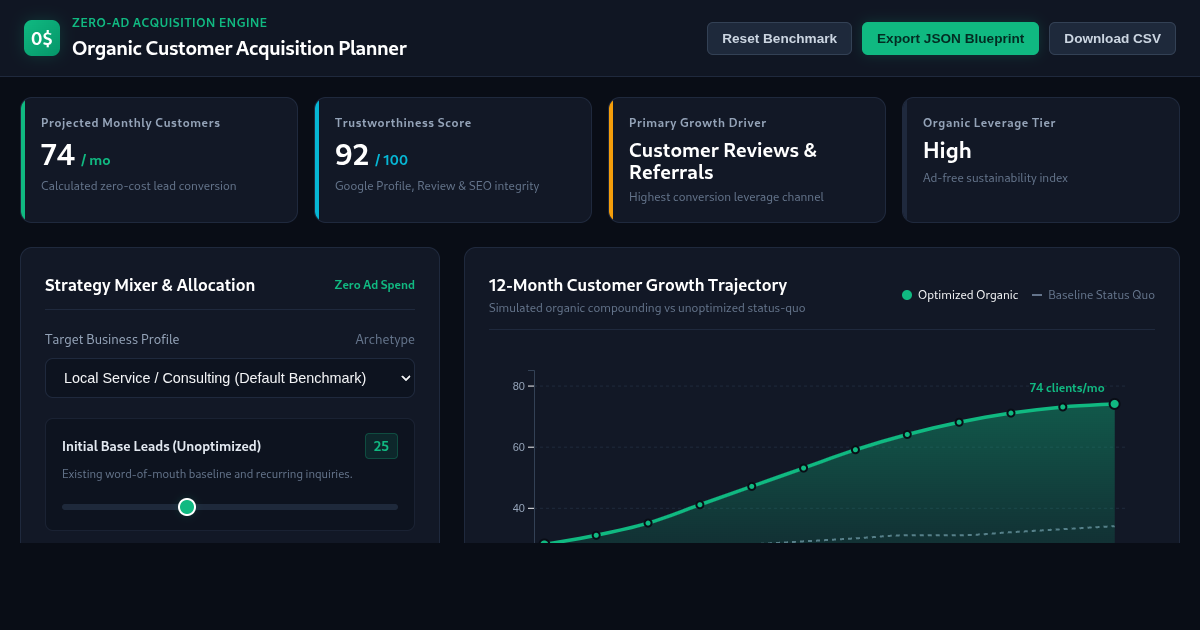The width and height of the screenshot is (1200, 630).
Task: Click the Projected Monthly Customers card
Action: (159, 160)
